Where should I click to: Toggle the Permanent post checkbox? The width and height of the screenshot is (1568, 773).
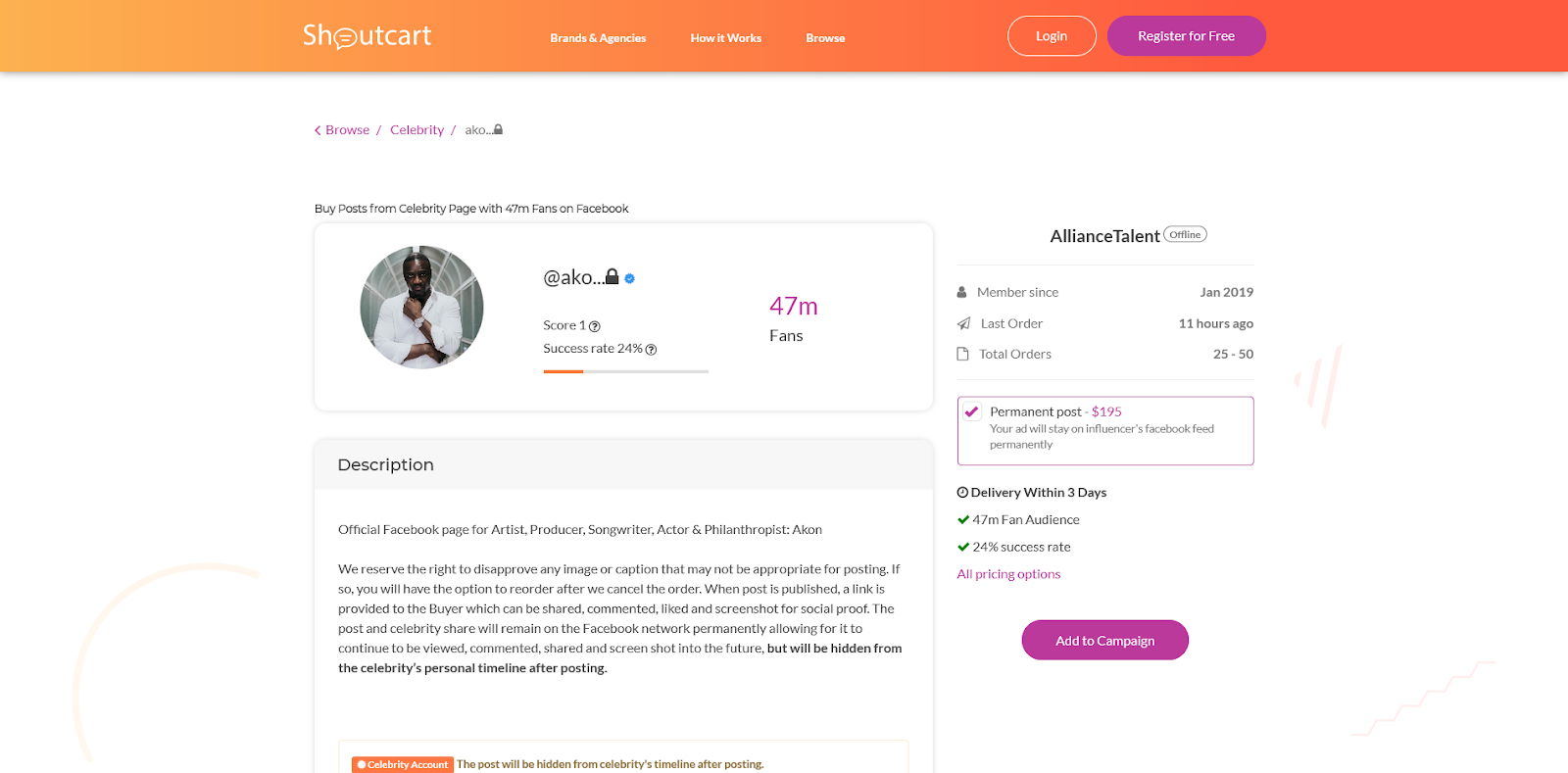click(x=972, y=411)
